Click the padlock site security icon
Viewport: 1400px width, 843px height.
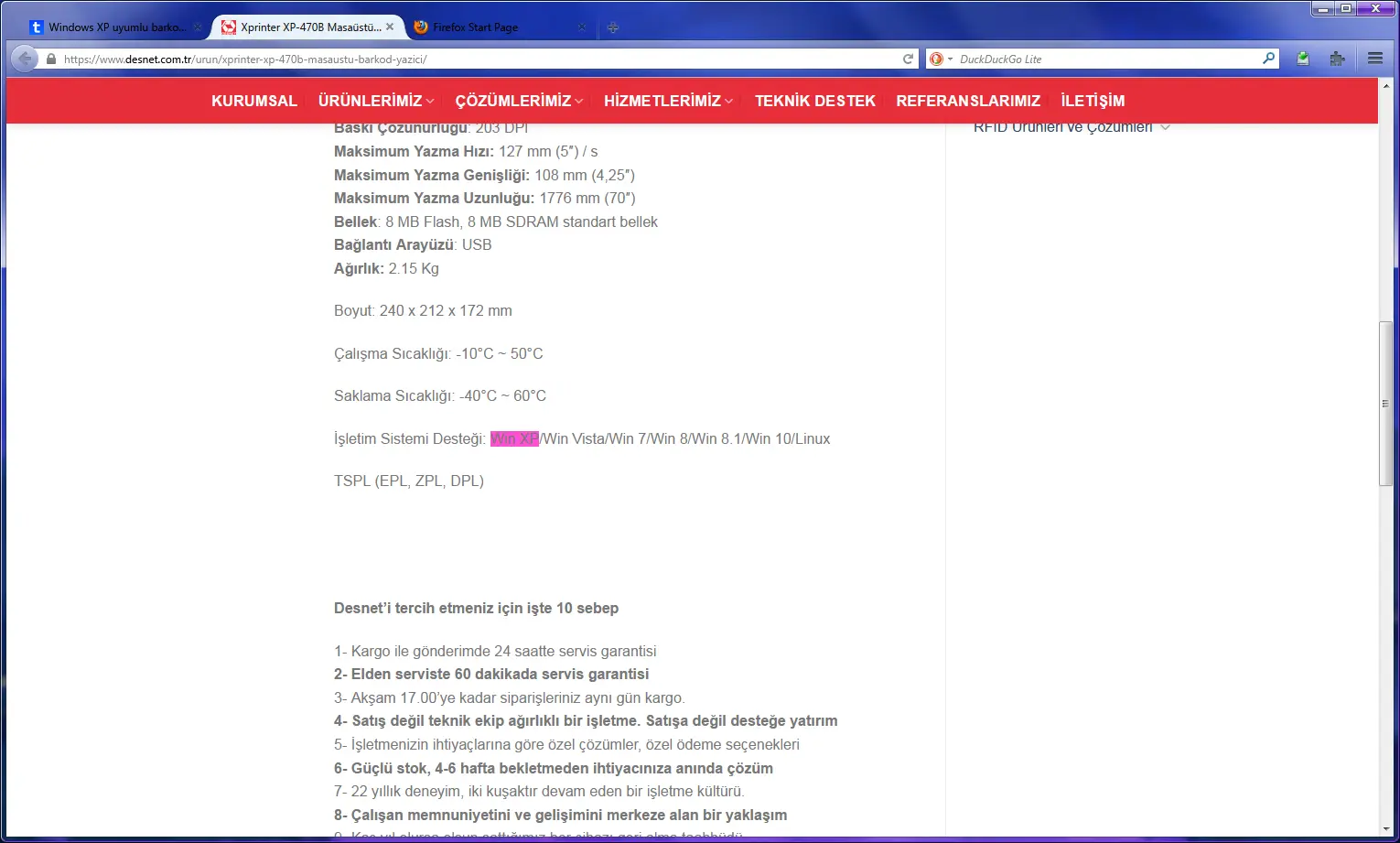(51, 59)
